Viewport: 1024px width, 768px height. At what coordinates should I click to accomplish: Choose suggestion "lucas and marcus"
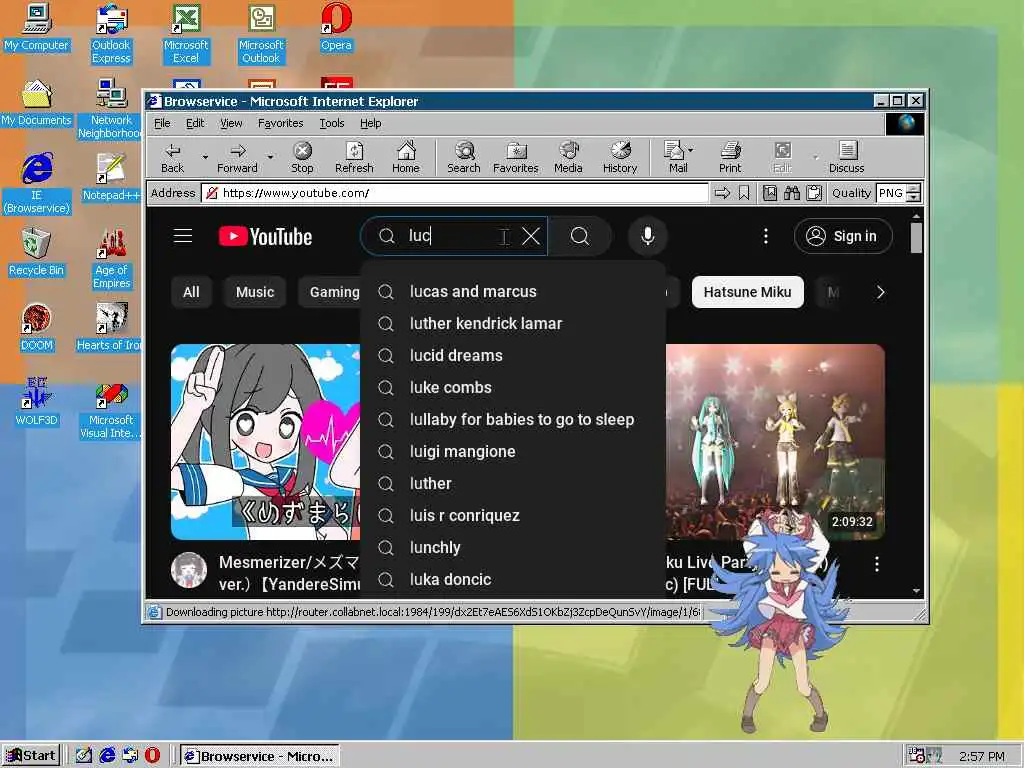pos(513,291)
